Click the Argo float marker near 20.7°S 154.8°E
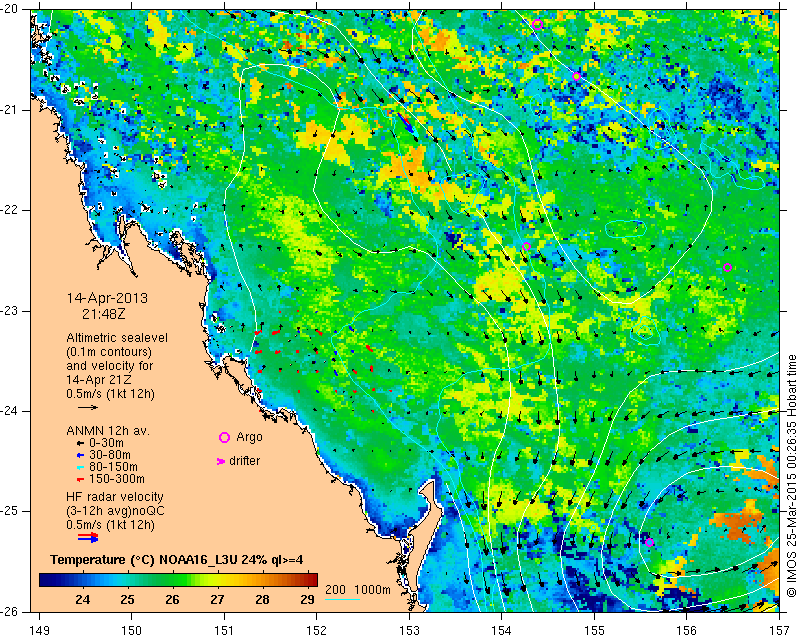Screen dimensions: 800x640 pos(577,77)
